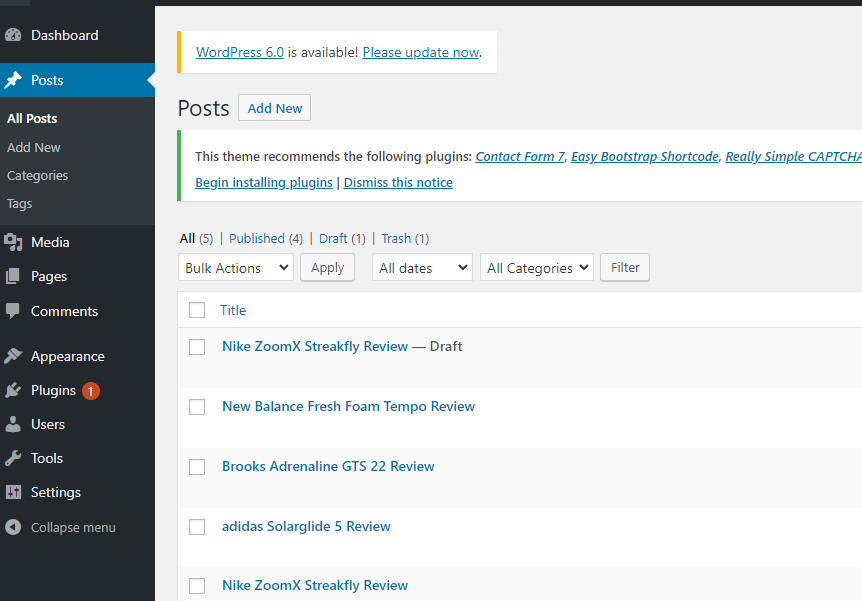Viewport: 862px width, 601px height.
Task: Click the Appearance paintbrush icon
Action: tap(13, 356)
